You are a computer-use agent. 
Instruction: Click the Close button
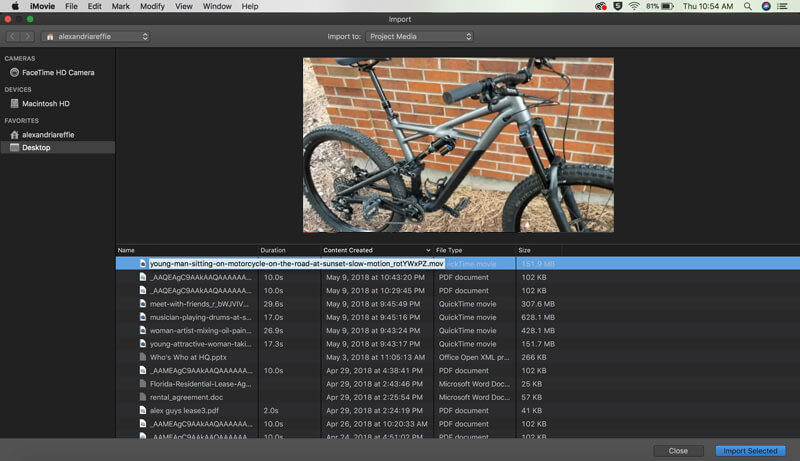(678, 451)
